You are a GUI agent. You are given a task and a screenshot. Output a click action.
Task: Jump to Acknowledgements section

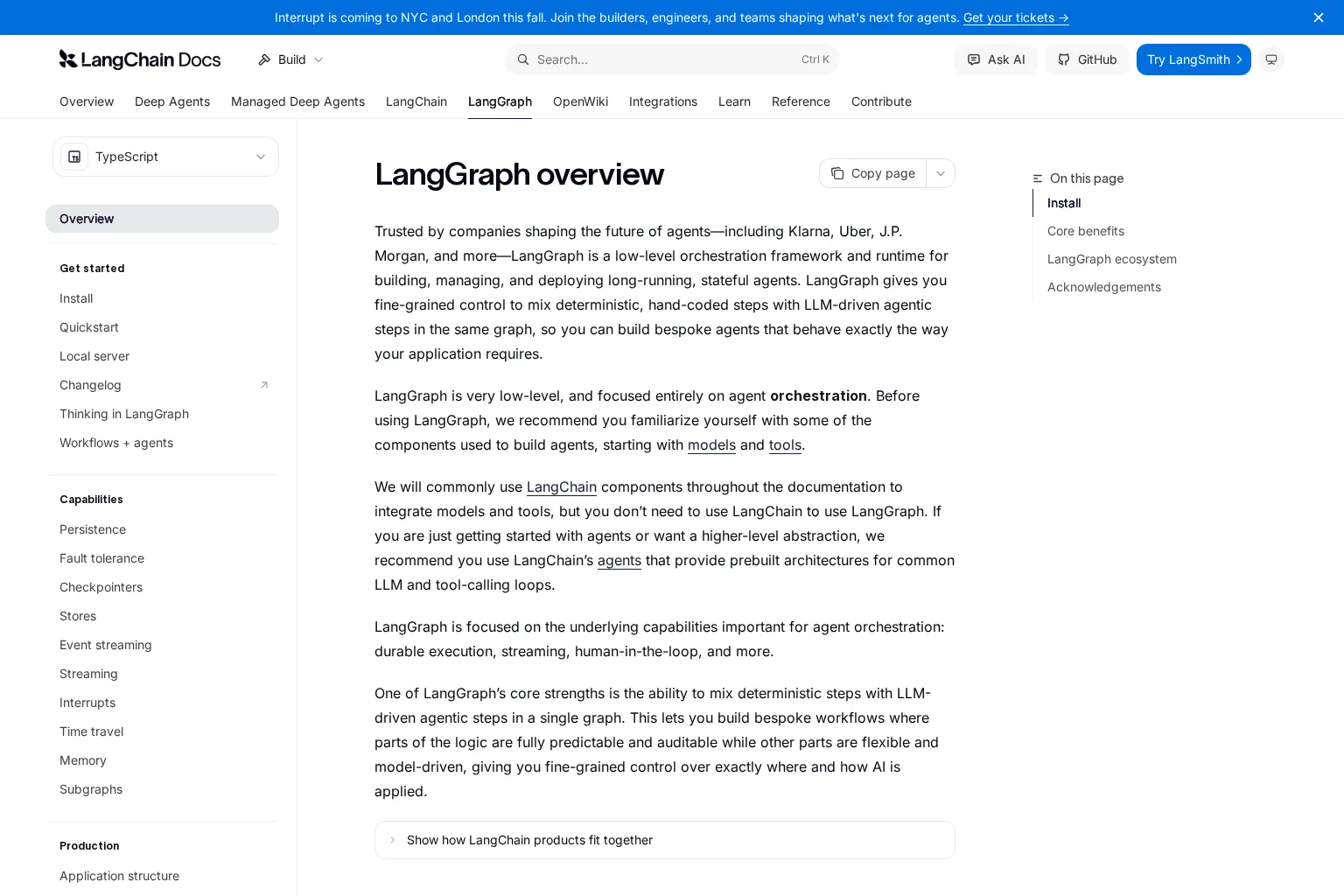pyautogui.click(x=1104, y=287)
